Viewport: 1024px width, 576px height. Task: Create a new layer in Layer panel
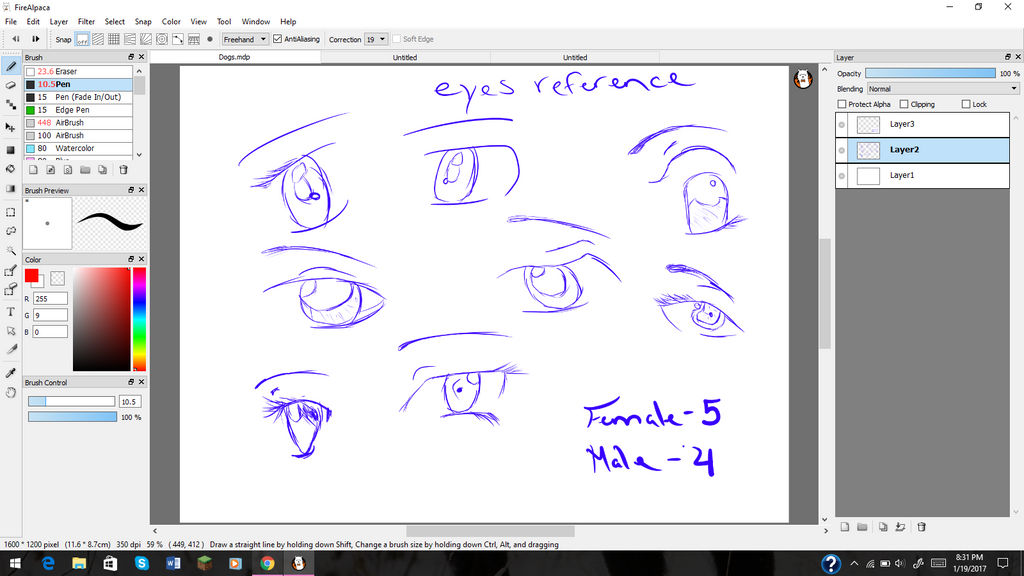tap(844, 527)
